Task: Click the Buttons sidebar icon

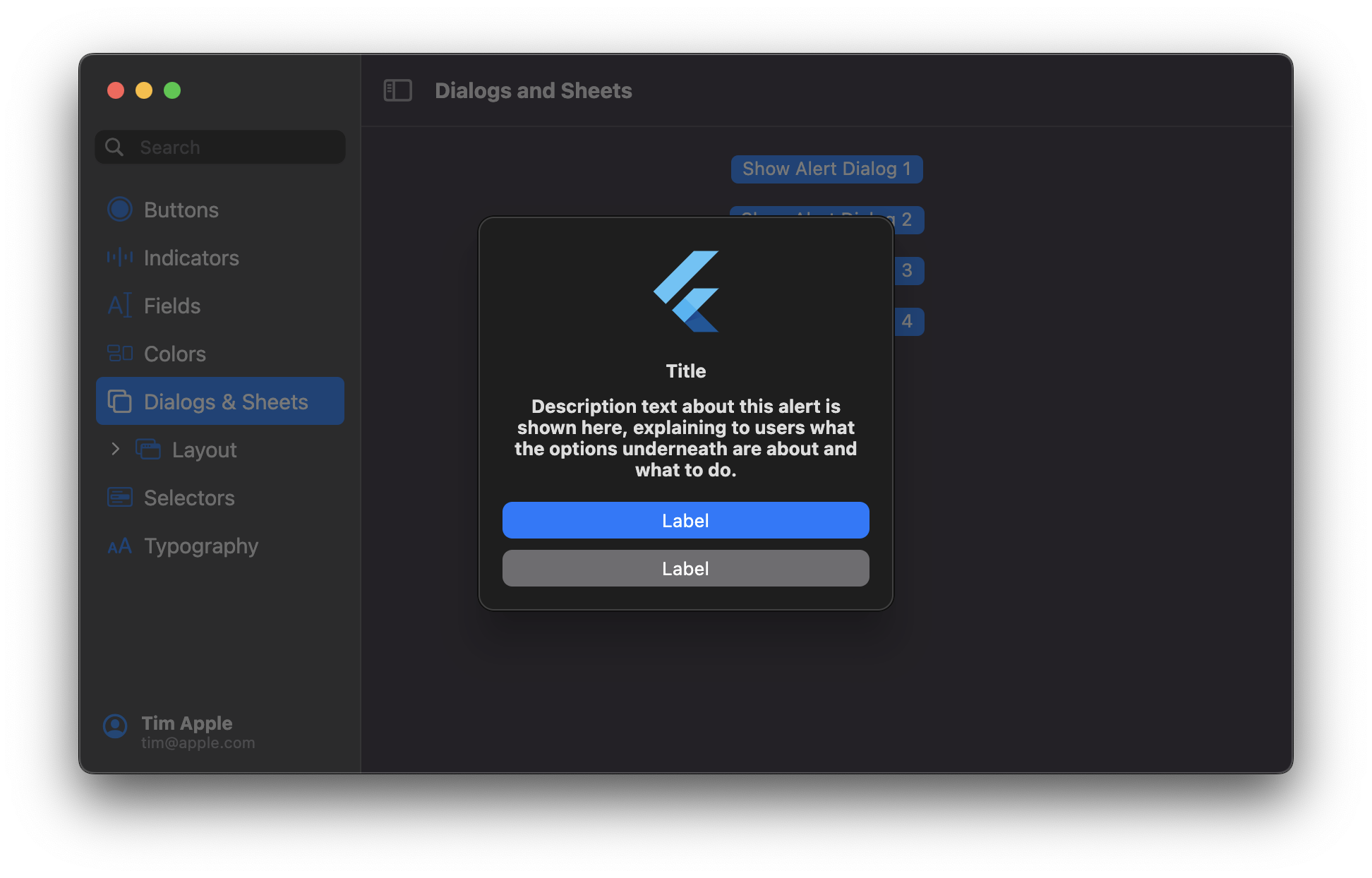Action: coord(120,210)
